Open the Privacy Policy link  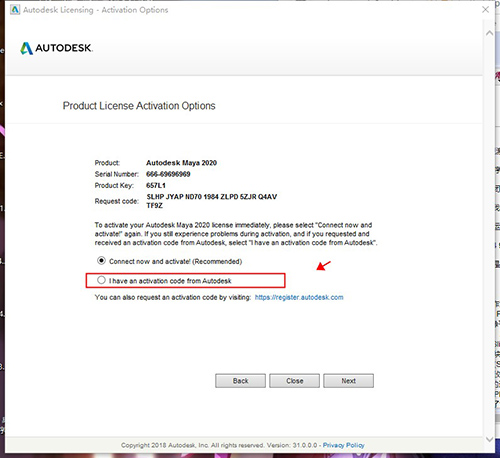coord(343,445)
